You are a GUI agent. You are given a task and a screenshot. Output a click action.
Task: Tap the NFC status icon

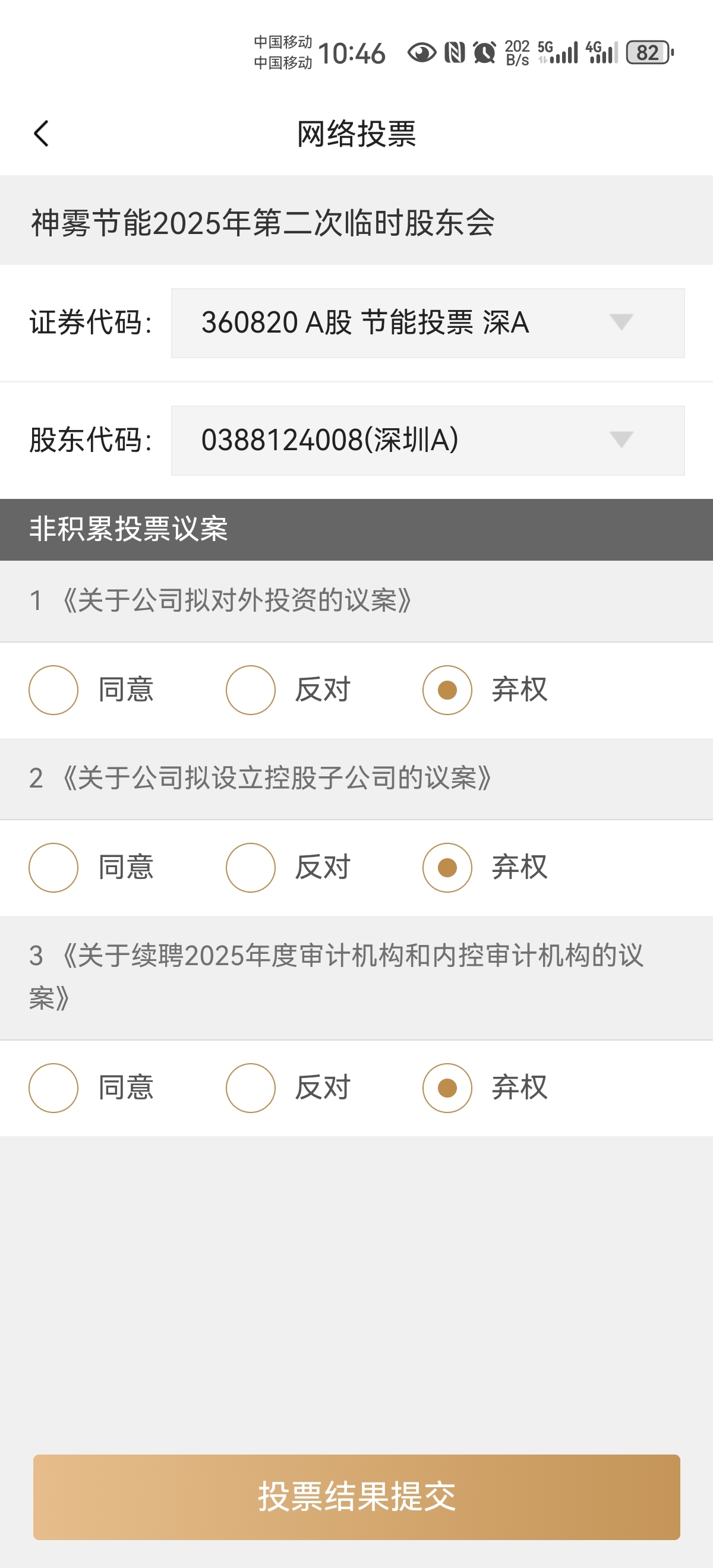[x=454, y=53]
